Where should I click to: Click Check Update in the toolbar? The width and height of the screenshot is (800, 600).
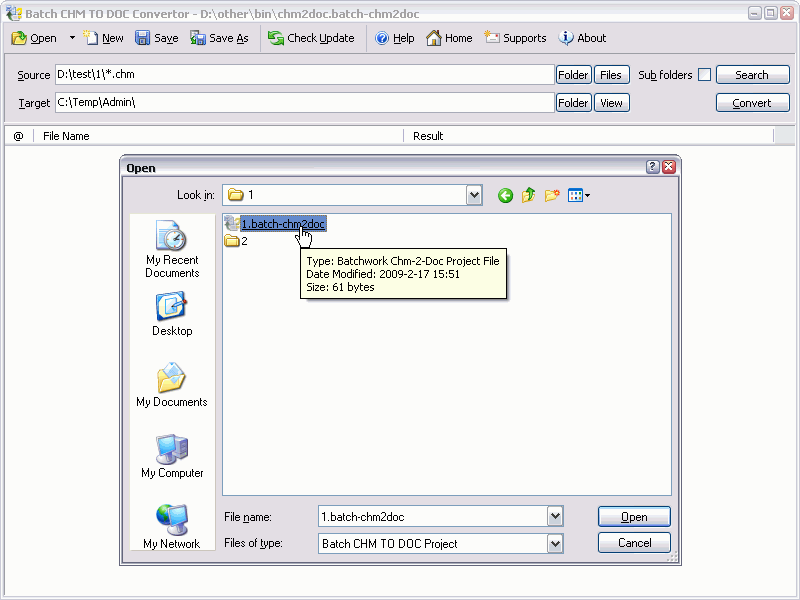[311, 38]
